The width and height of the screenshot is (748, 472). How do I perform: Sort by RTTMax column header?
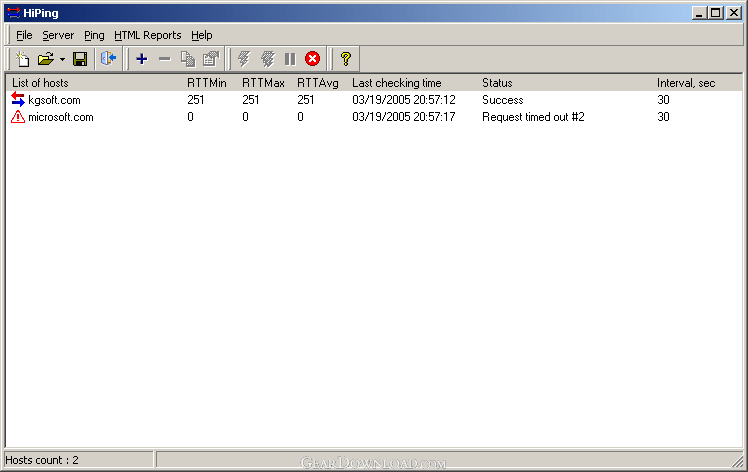tap(265, 83)
